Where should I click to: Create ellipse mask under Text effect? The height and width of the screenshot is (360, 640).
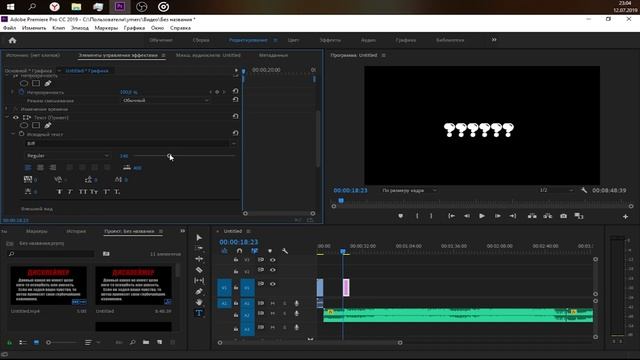click(24, 125)
